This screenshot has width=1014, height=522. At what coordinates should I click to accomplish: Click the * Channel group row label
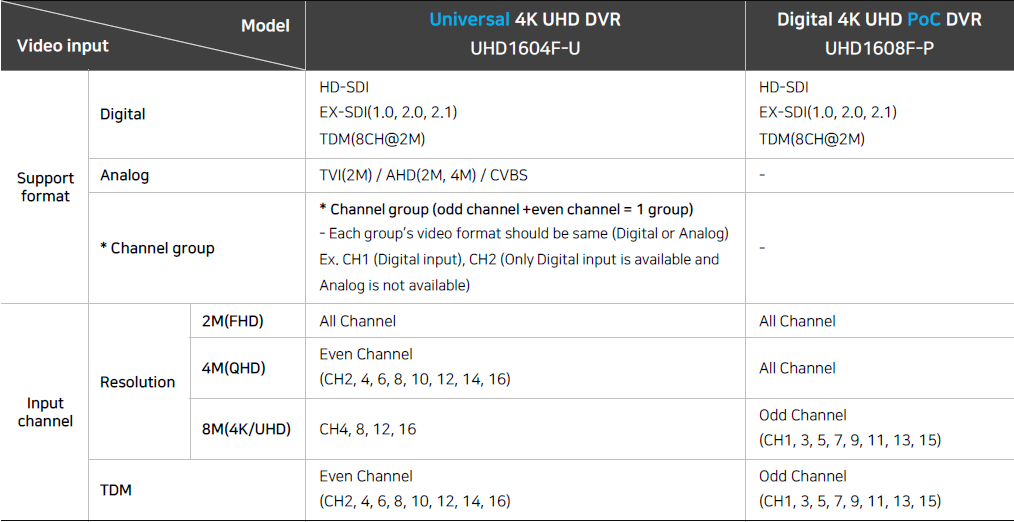[x=157, y=248]
